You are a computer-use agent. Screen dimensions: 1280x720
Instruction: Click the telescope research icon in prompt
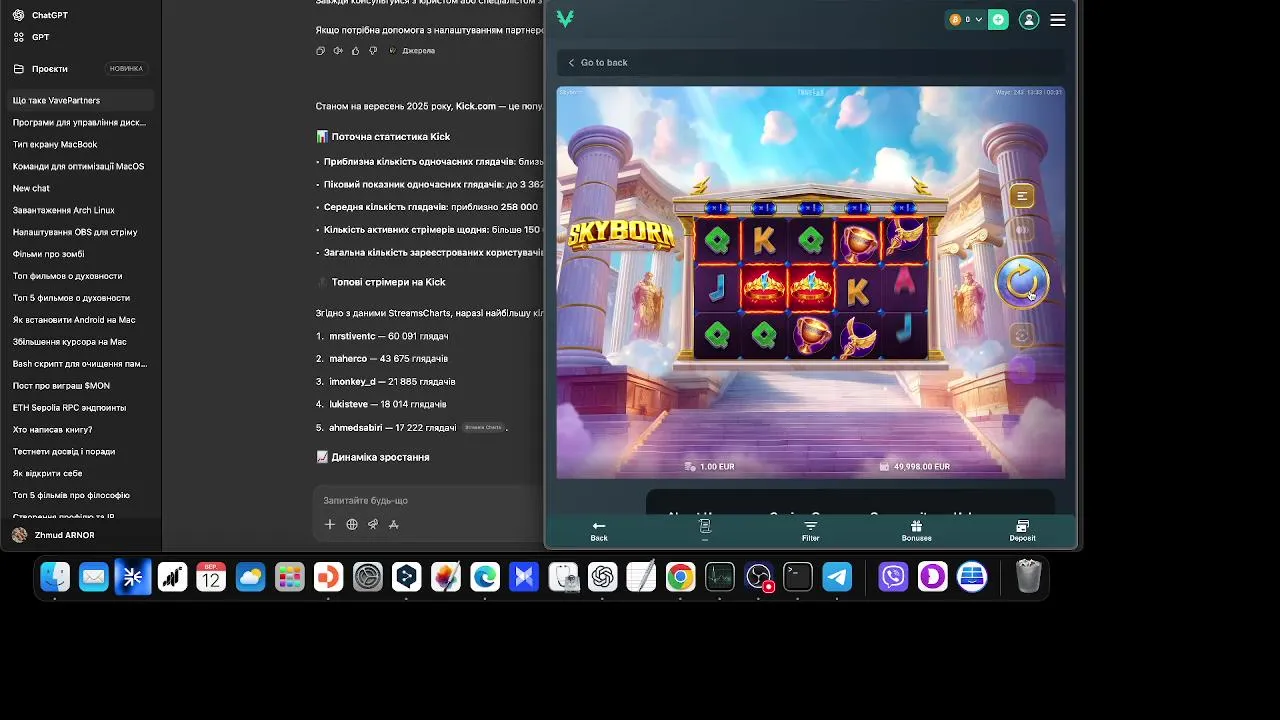[373, 524]
